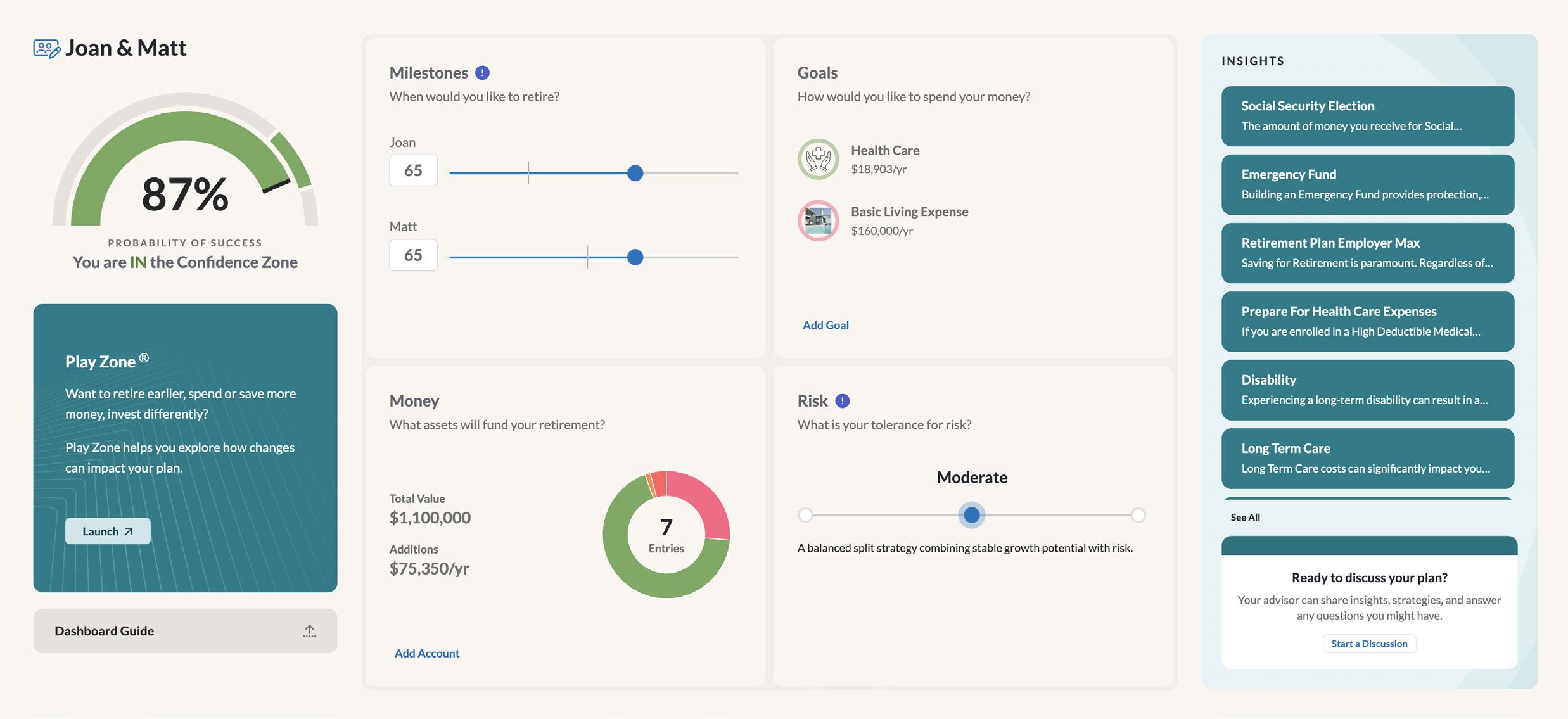
Task: Click the Milestones info alert icon
Action: click(x=482, y=73)
